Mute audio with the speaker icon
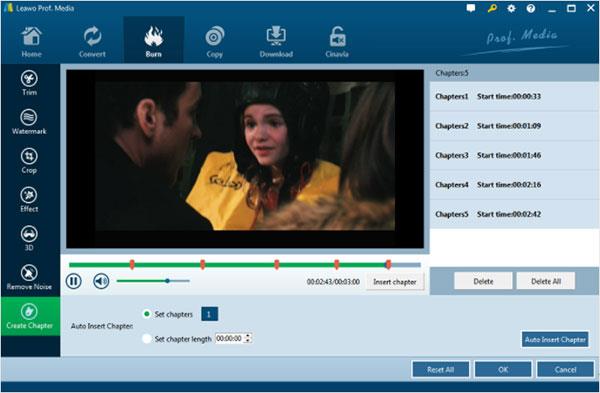Screen dimensions: 600x393 pos(101,281)
